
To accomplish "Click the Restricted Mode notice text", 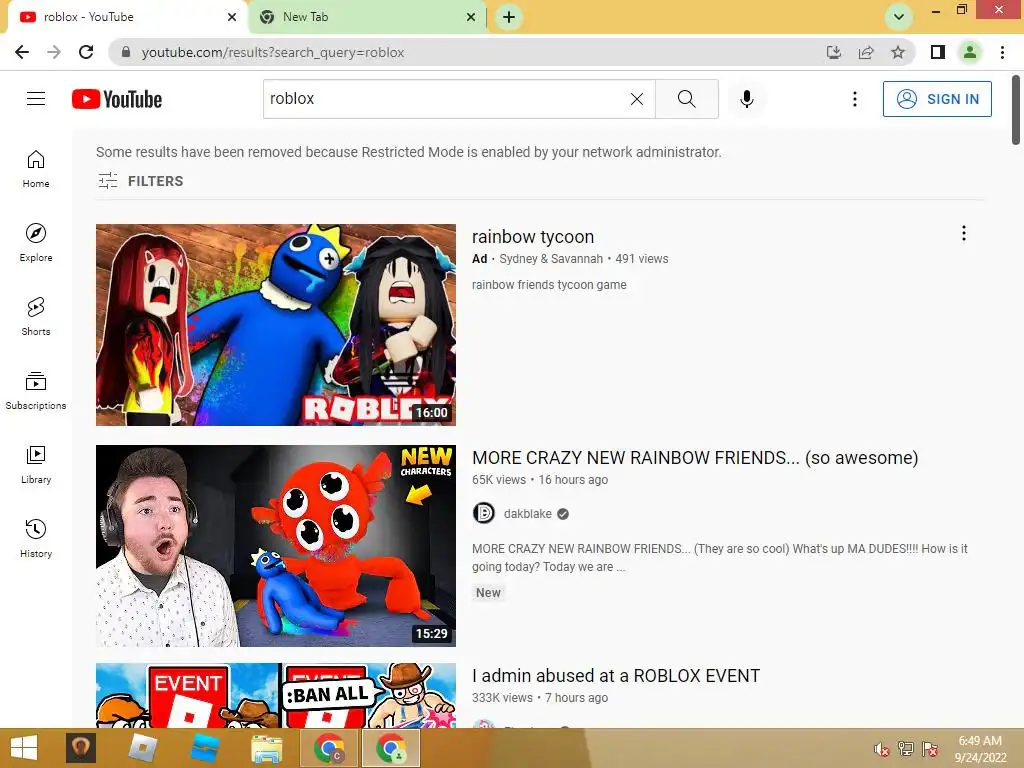I will [x=409, y=152].
